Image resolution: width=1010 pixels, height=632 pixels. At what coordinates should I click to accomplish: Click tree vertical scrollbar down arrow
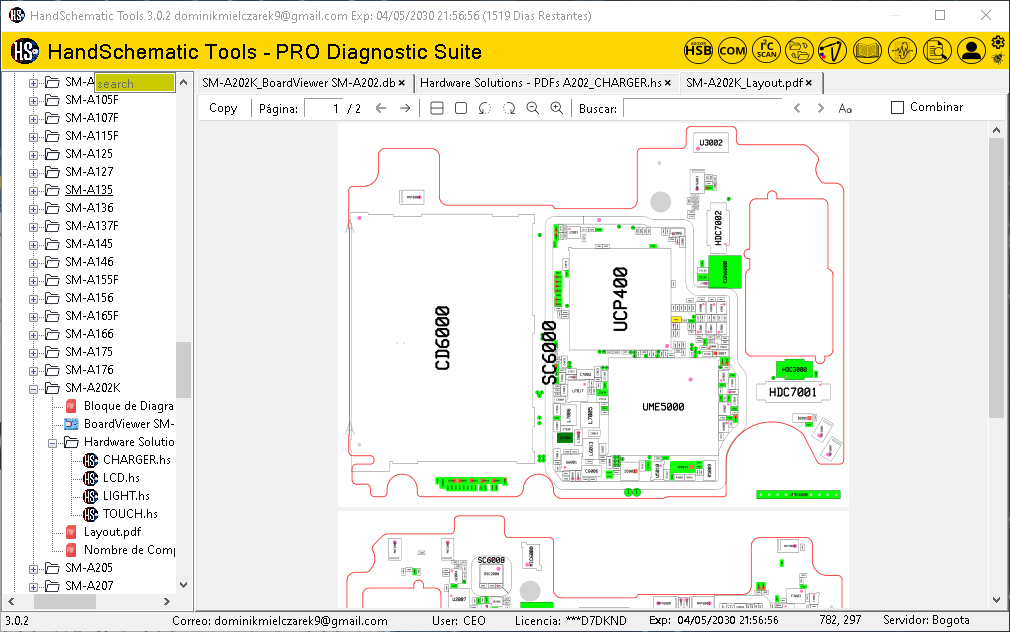coord(184,585)
